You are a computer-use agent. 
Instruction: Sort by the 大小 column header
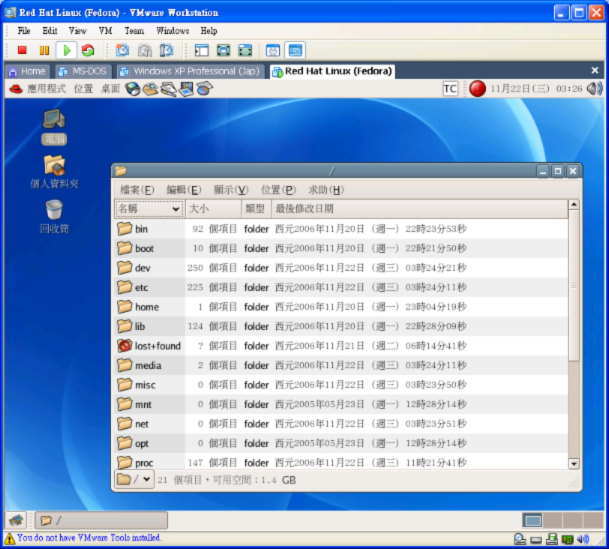click(x=213, y=209)
